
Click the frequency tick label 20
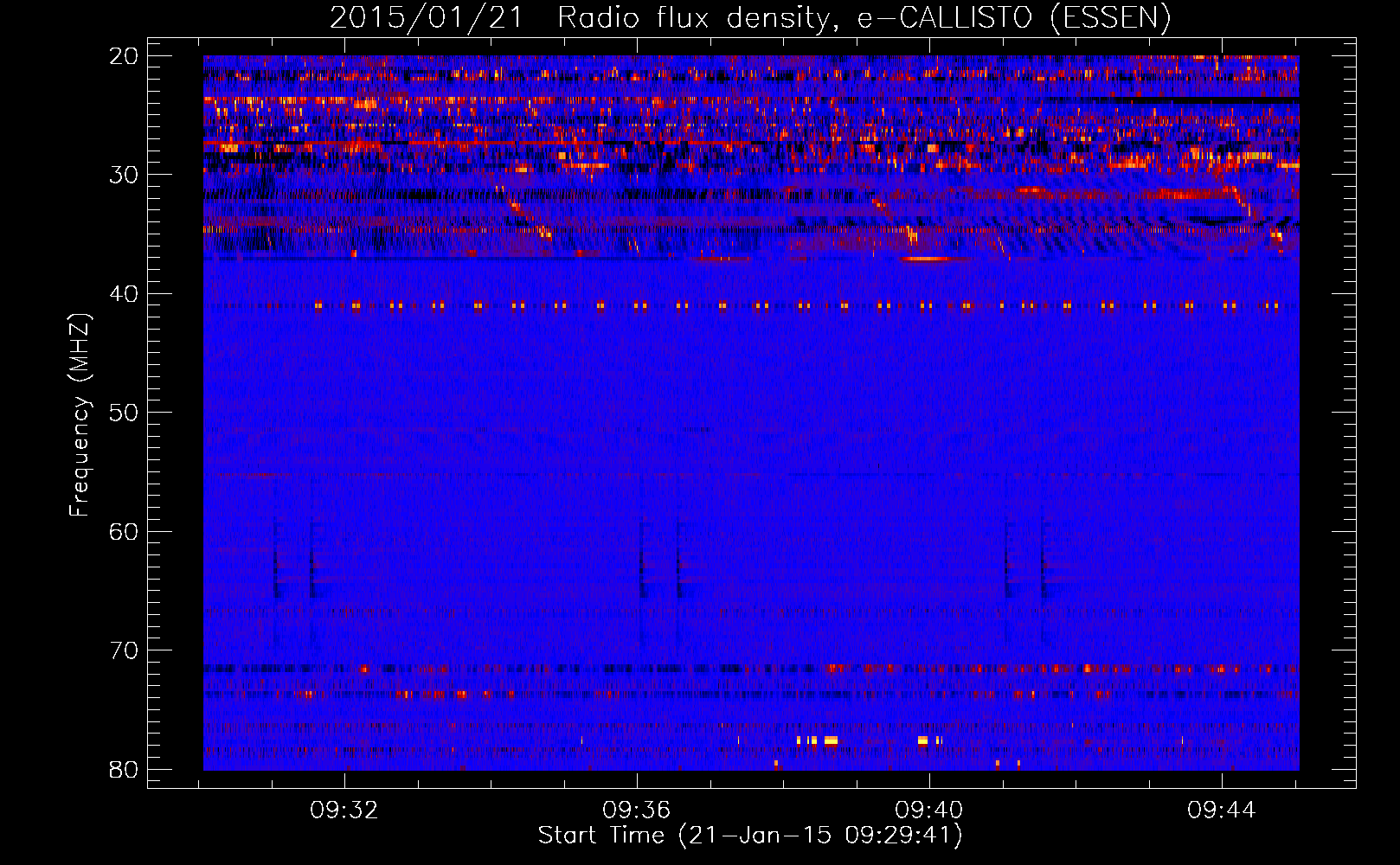click(125, 56)
